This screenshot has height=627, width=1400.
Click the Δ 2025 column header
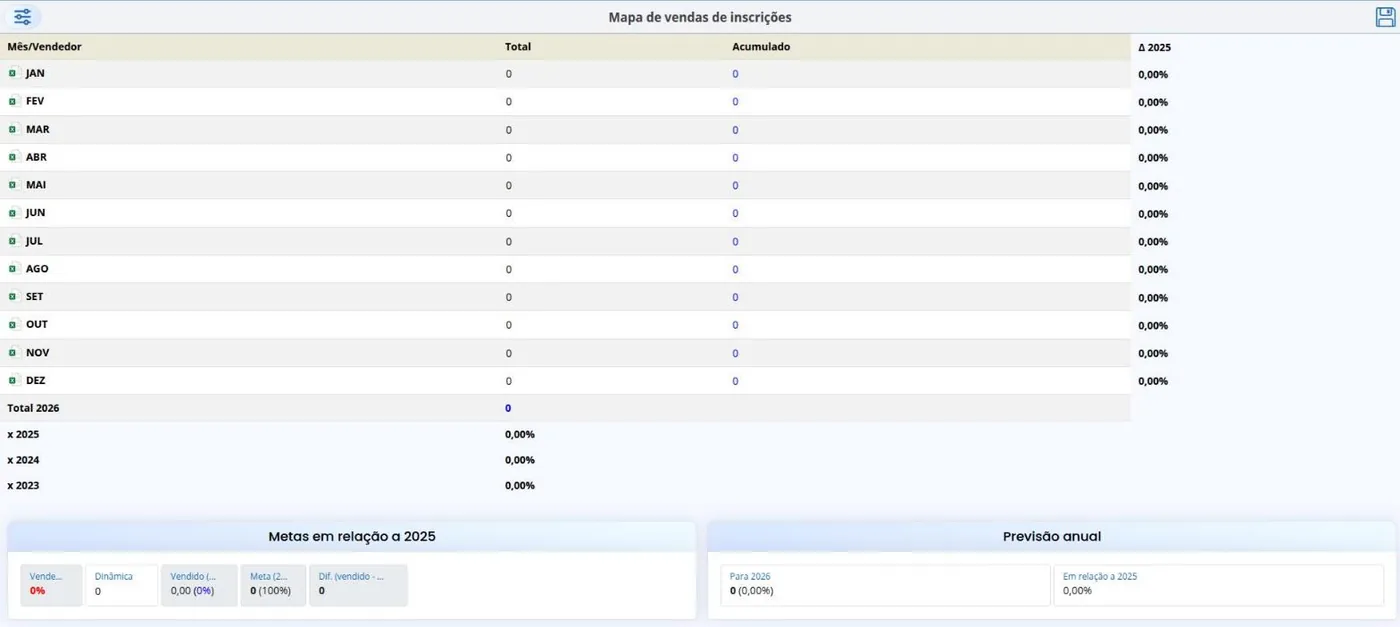pos(1154,47)
